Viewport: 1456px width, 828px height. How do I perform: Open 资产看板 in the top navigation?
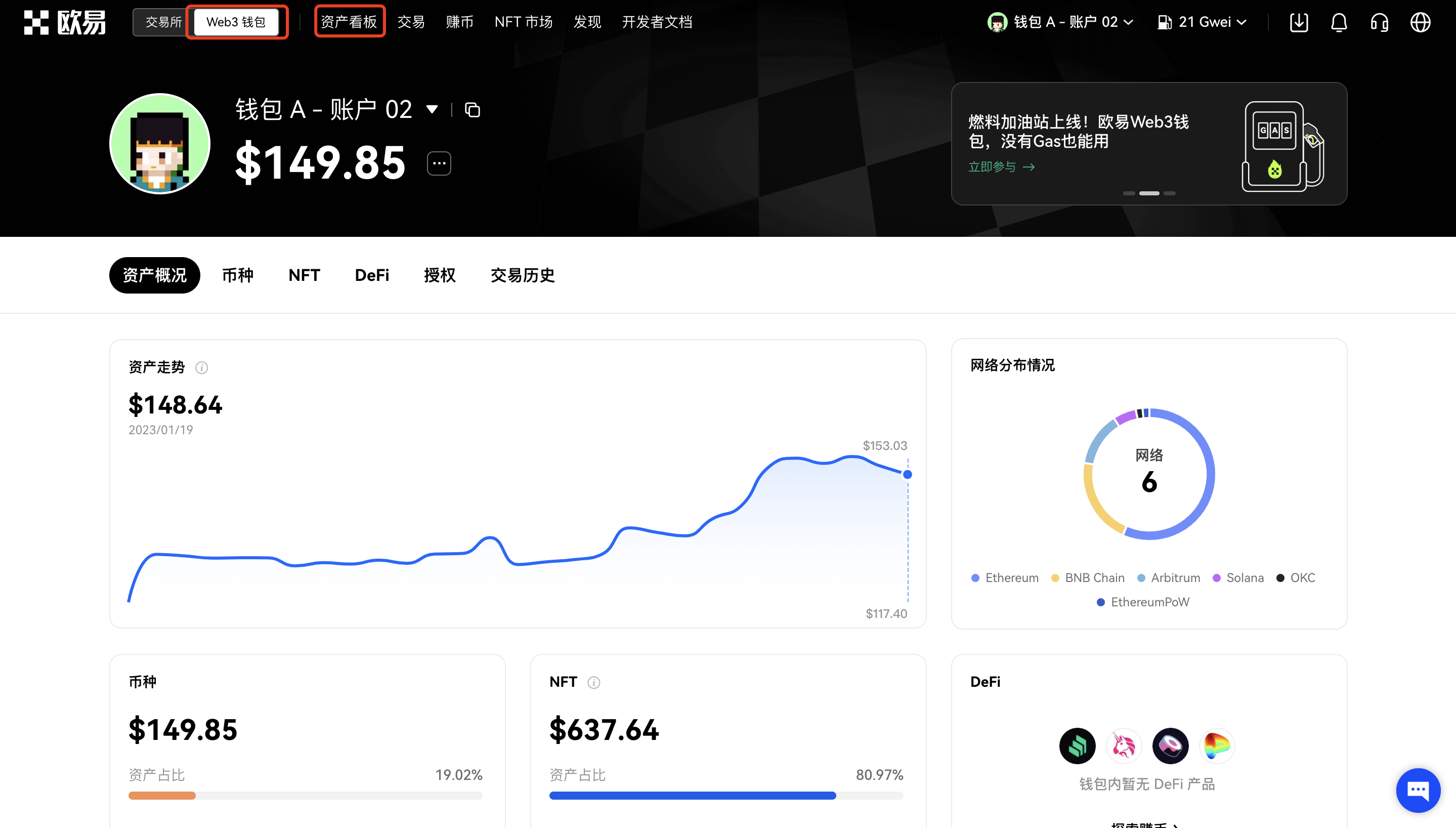(349, 22)
